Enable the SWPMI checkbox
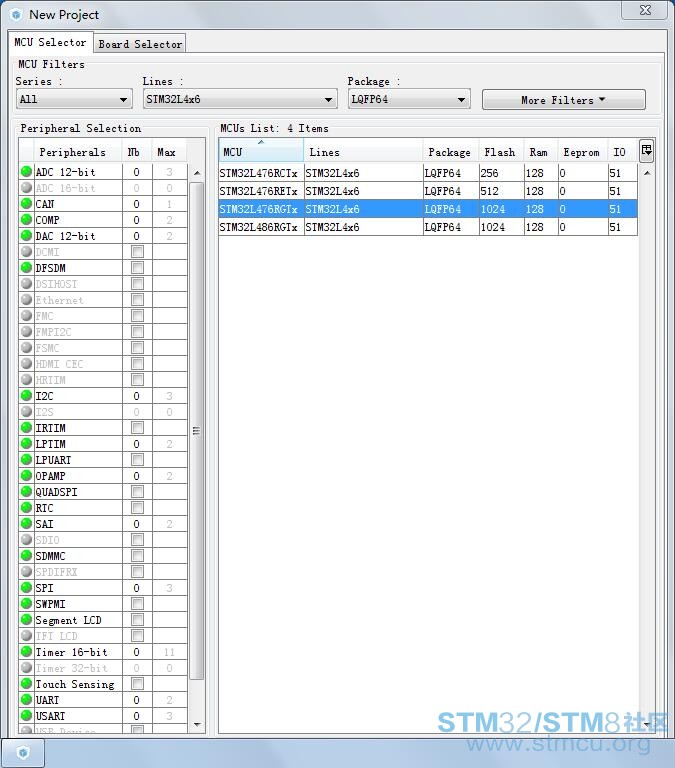675x768 pixels. pyautogui.click(x=137, y=604)
